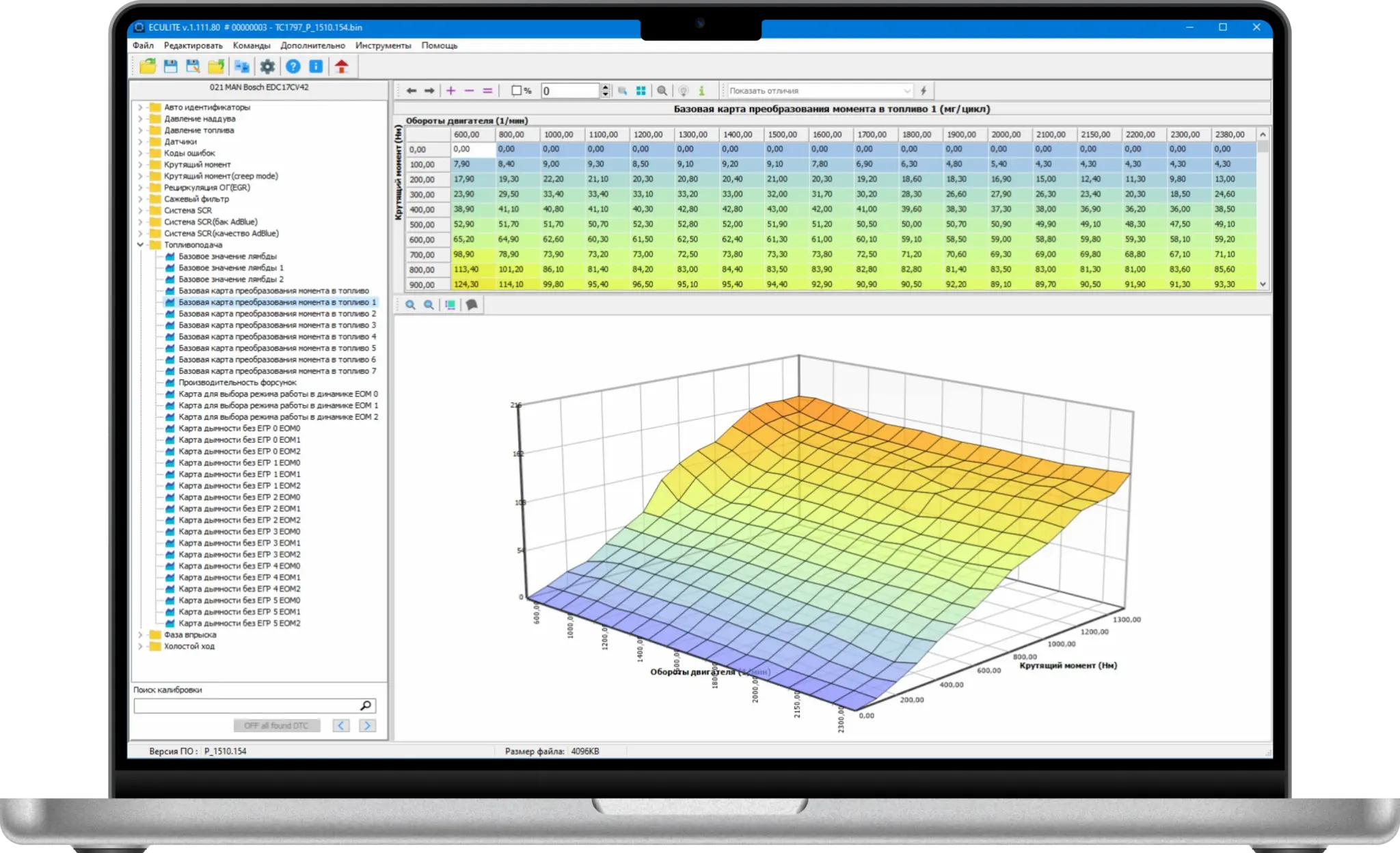Select Карта дымности без ЕГР 0 ЕОМ0
Viewport: 1400px width, 853px height.
coord(239,429)
